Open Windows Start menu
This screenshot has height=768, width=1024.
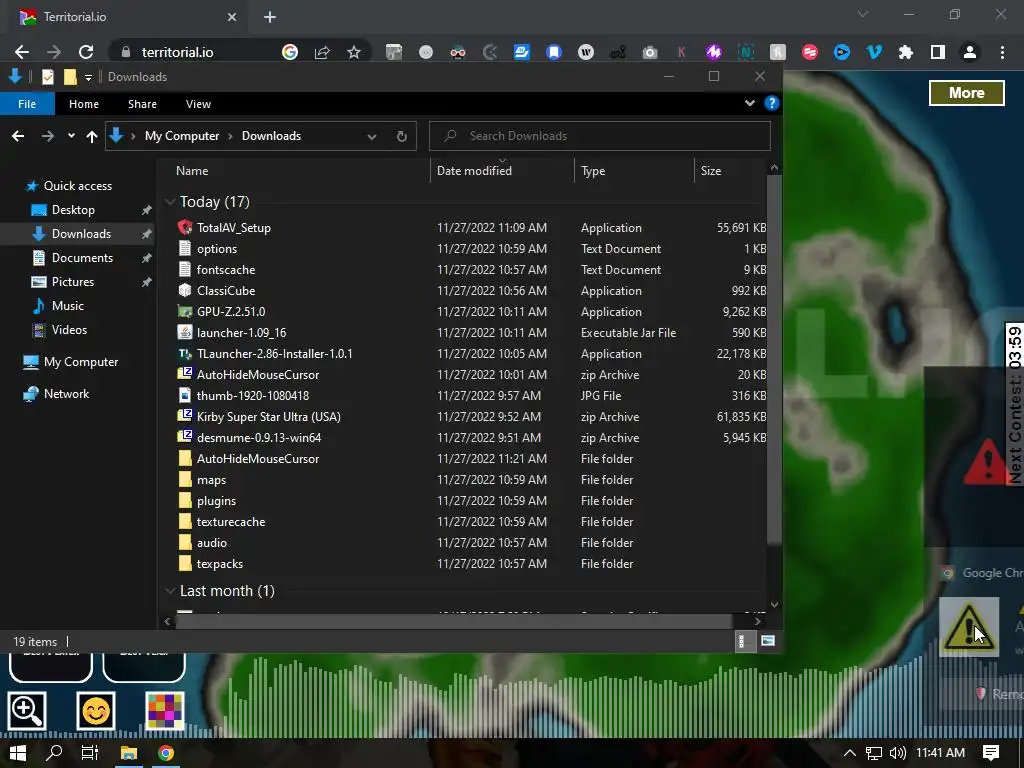coord(18,753)
